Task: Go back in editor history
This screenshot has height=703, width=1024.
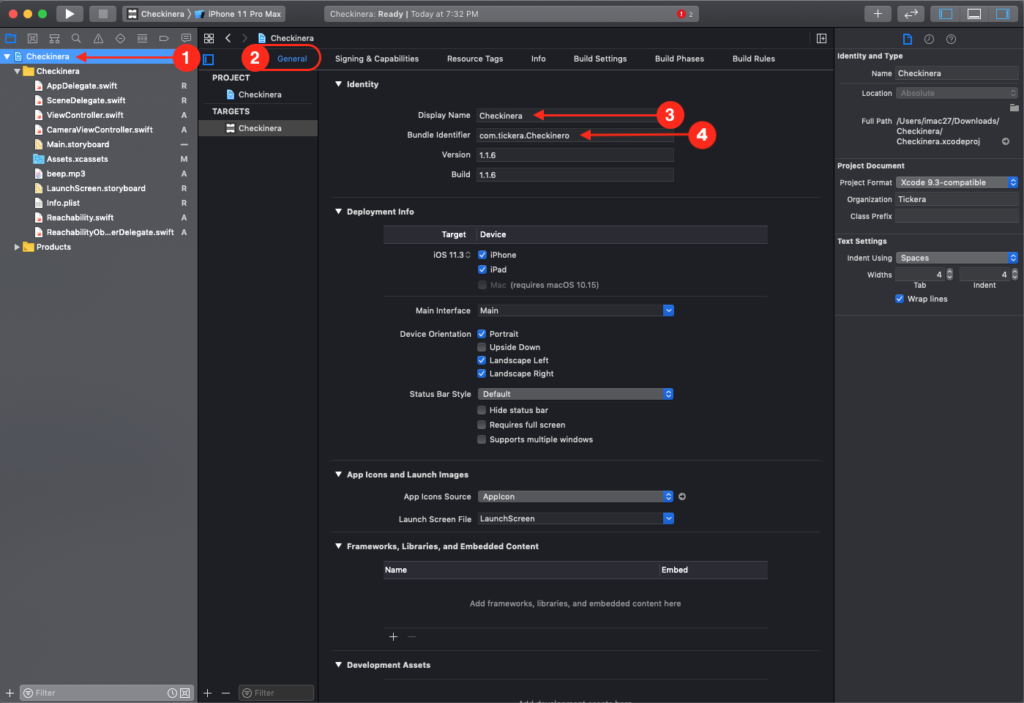Action: point(228,39)
